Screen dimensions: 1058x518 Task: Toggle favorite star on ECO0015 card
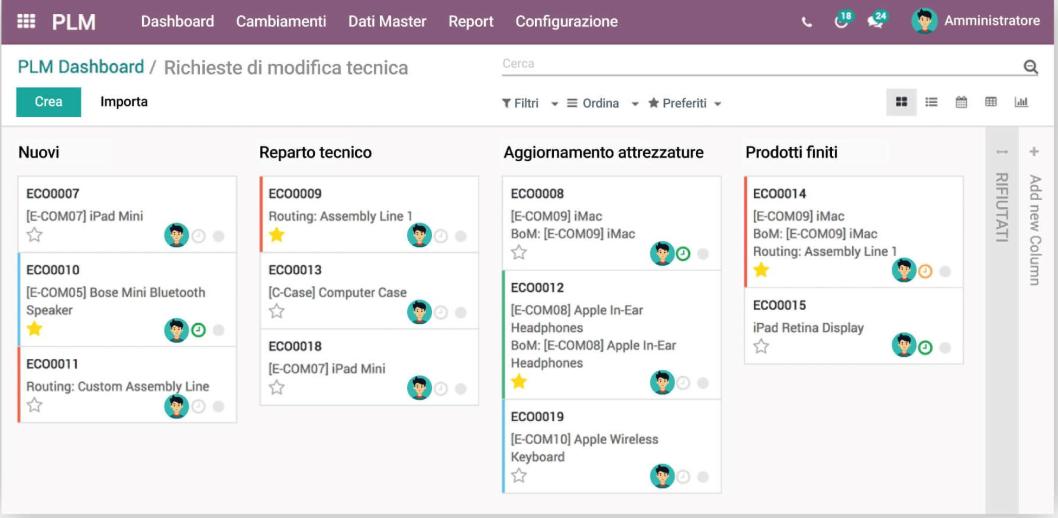[761, 346]
